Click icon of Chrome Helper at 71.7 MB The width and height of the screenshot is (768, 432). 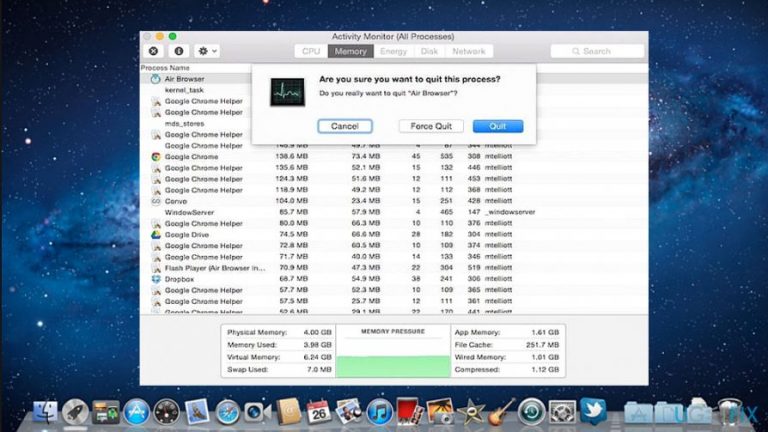pos(155,257)
